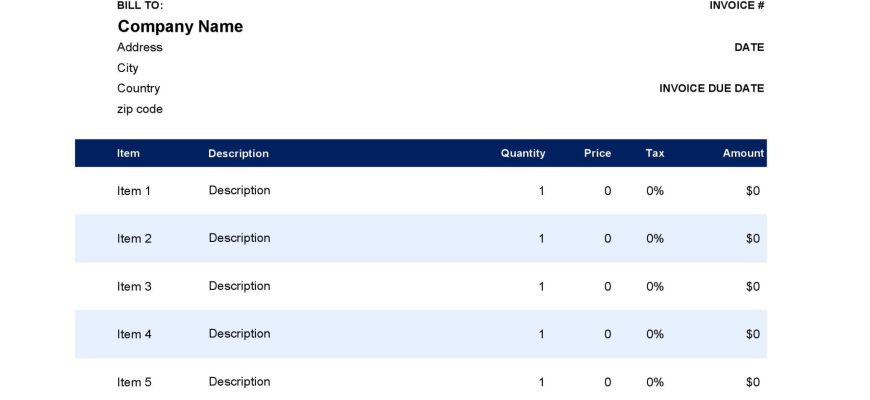Select the zip code line
This screenshot has width=870, height=400.
click(140, 109)
